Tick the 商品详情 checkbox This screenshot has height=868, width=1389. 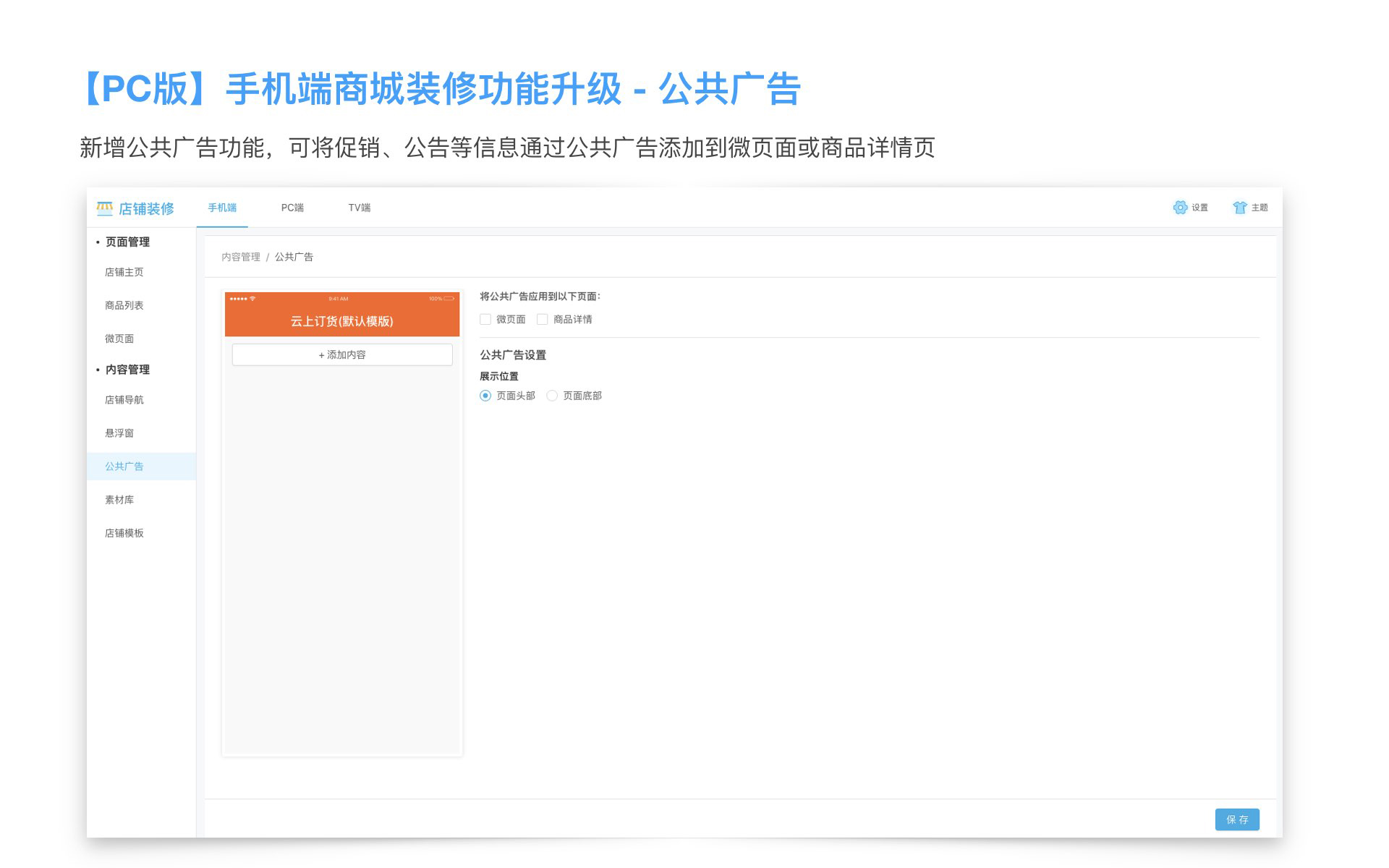[x=543, y=319]
